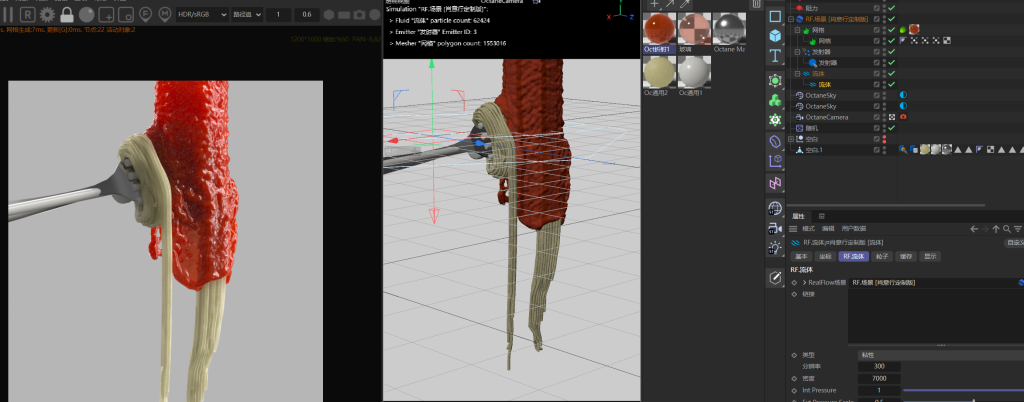
Task: Click the hexagon pencil edit icon
Action: 775,278
